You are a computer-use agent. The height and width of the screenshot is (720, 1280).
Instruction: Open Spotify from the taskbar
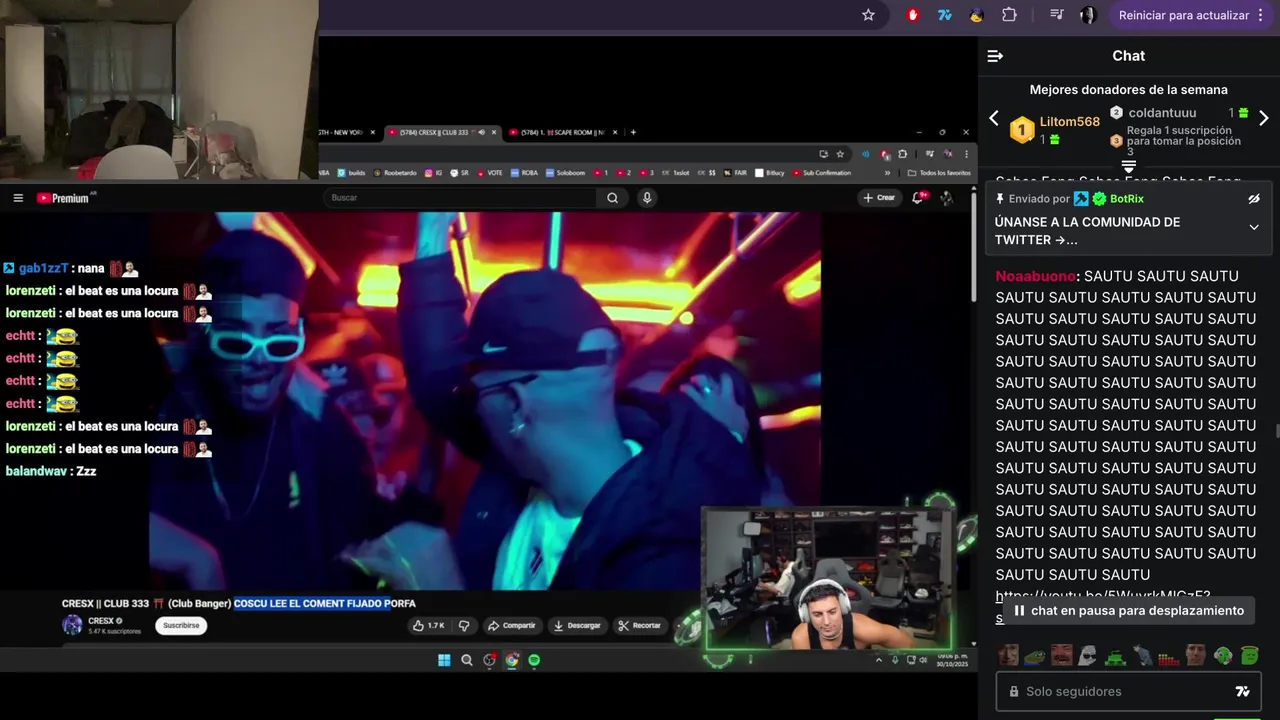point(534,660)
